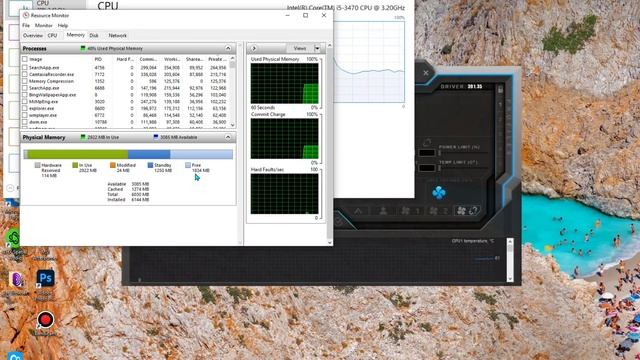Screen dimensions: 640x360
Task: Switch to the Overview tab
Action: tap(33, 36)
